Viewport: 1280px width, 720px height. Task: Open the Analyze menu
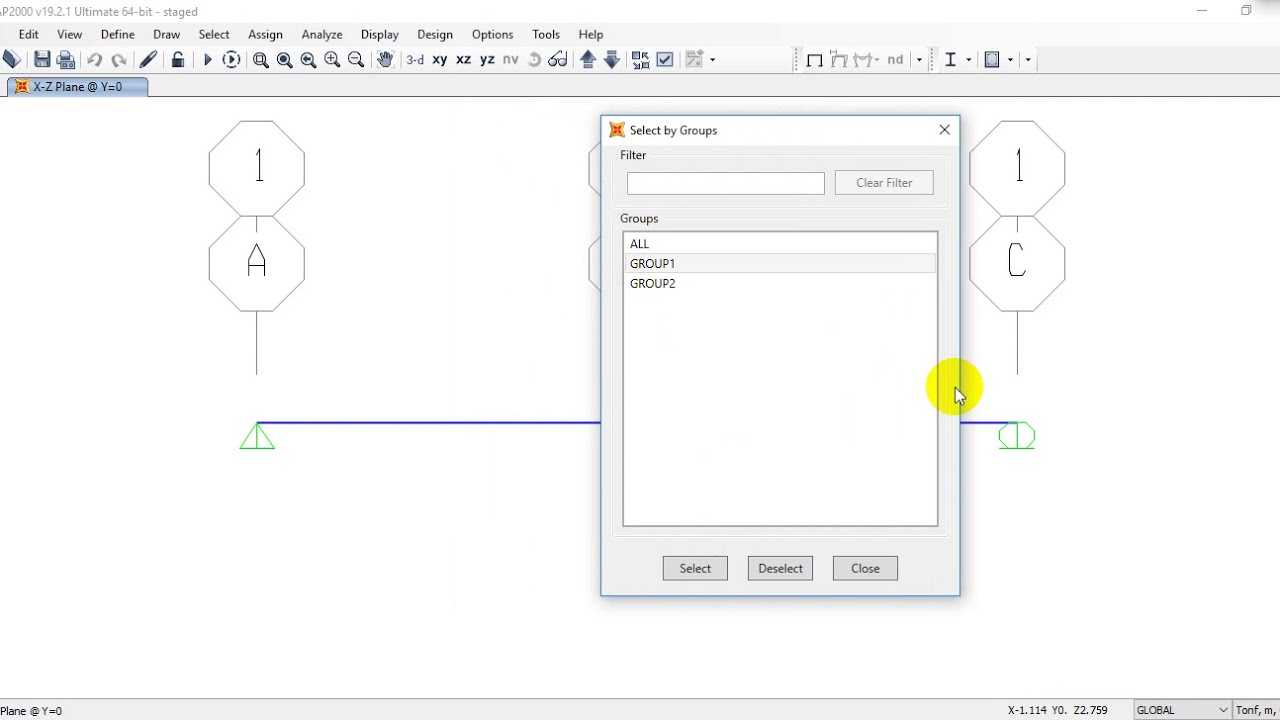tap(322, 34)
